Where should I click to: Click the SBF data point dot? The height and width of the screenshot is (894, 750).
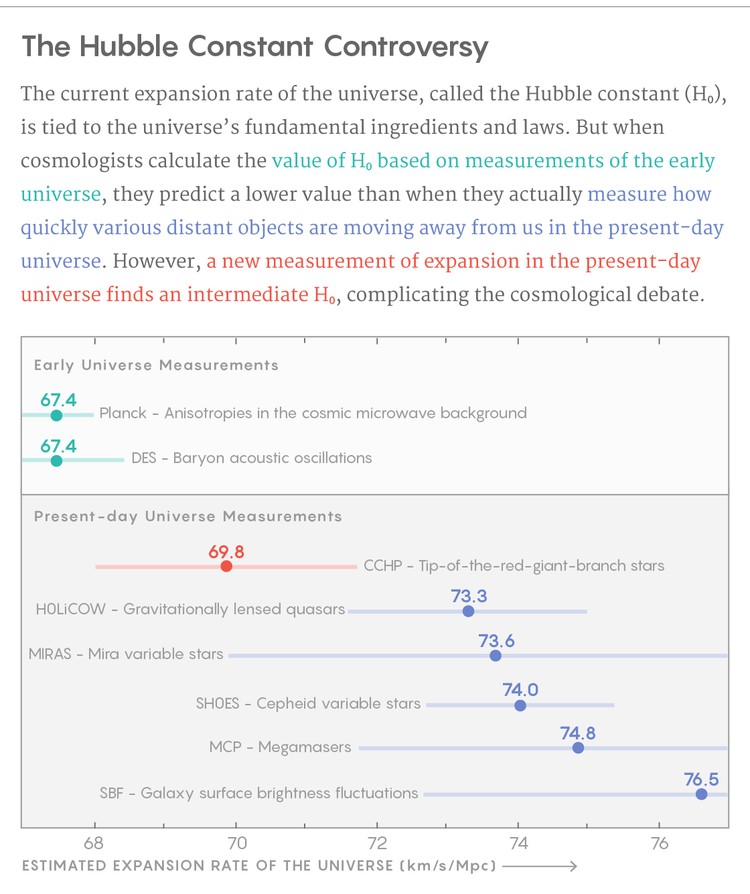[x=701, y=794]
